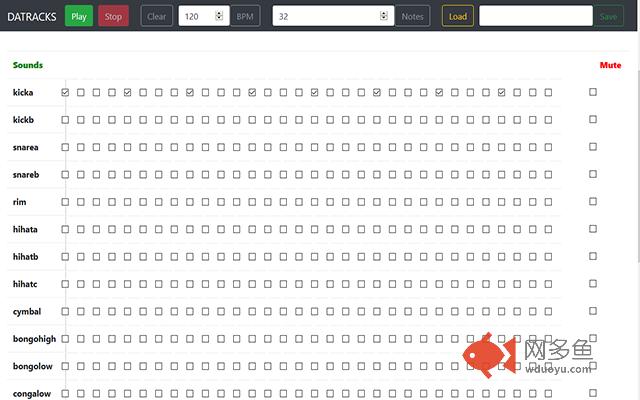Click the red Stop button
Screen dimensions: 640x400
tap(113, 16)
